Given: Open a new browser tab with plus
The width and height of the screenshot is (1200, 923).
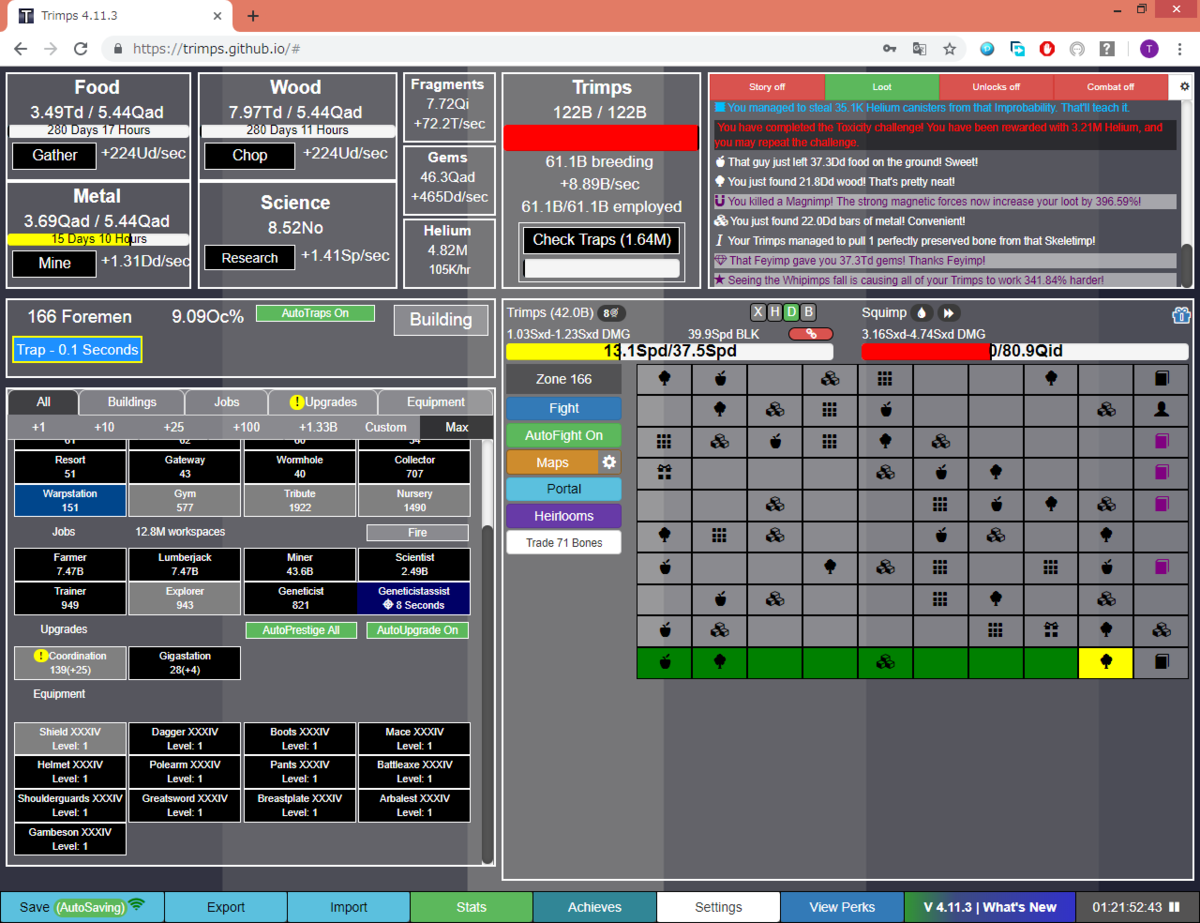Looking at the screenshot, I should pos(253,16).
